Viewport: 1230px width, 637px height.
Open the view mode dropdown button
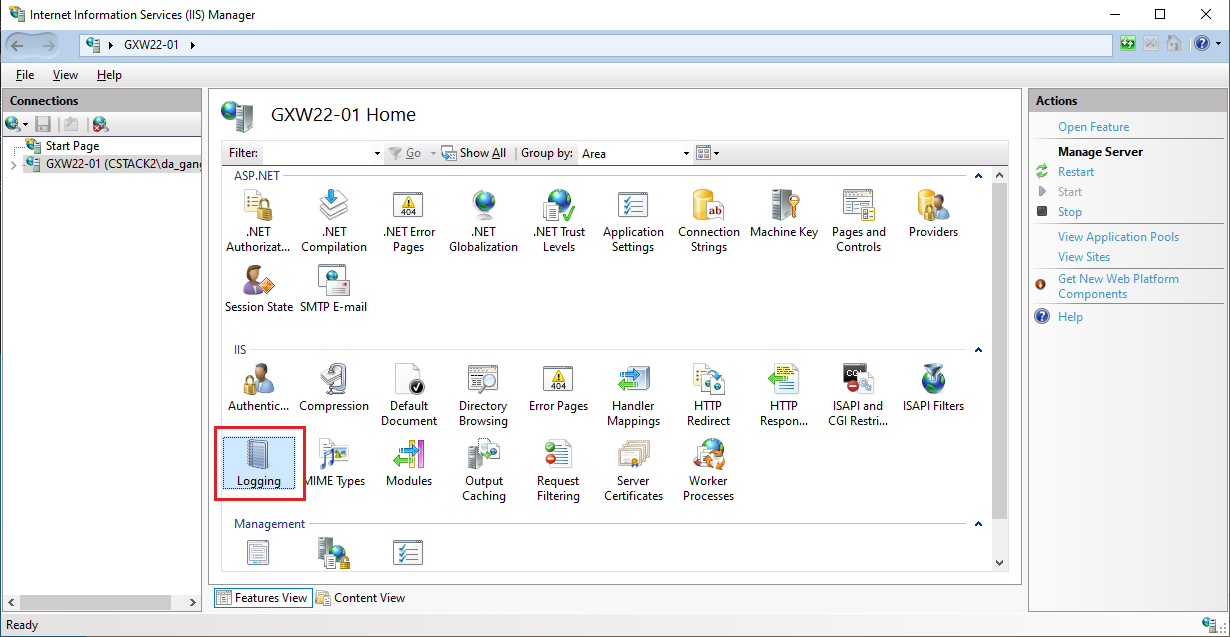[708, 153]
